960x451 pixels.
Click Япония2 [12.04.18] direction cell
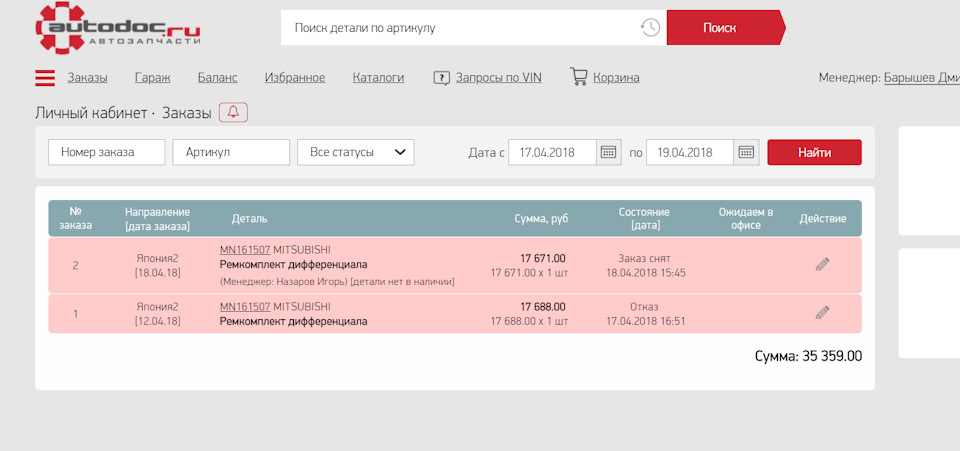(157, 313)
